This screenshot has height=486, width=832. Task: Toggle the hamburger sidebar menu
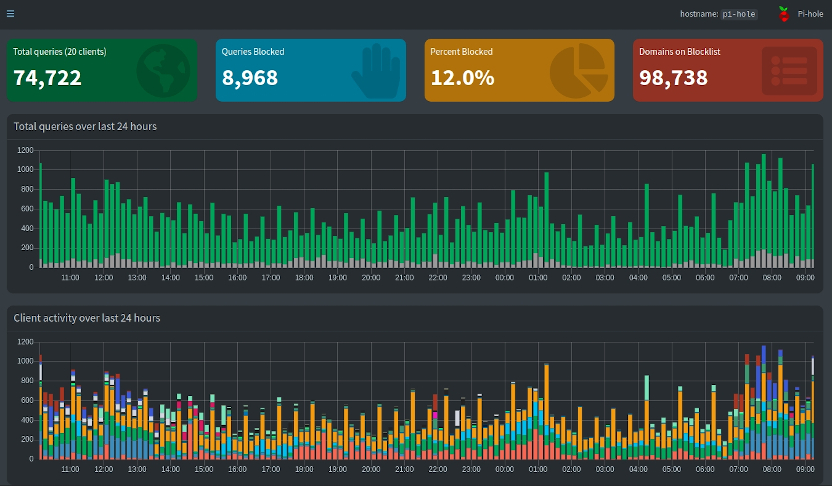(x=11, y=14)
